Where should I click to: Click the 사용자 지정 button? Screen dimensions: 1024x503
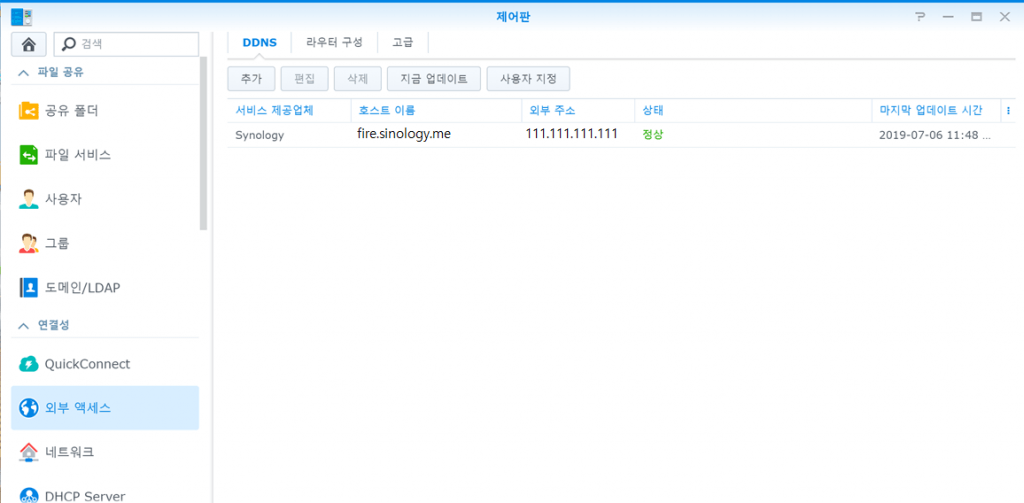pyautogui.click(x=528, y=79)
